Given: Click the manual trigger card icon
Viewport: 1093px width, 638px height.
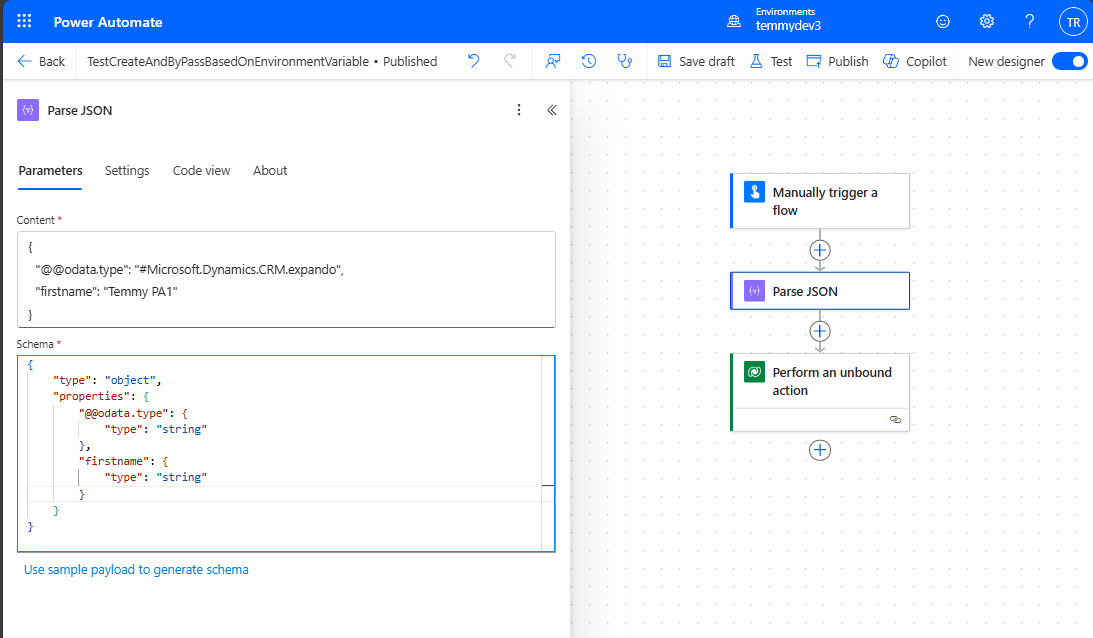Looking at the screenshot, I should [754, 192].
